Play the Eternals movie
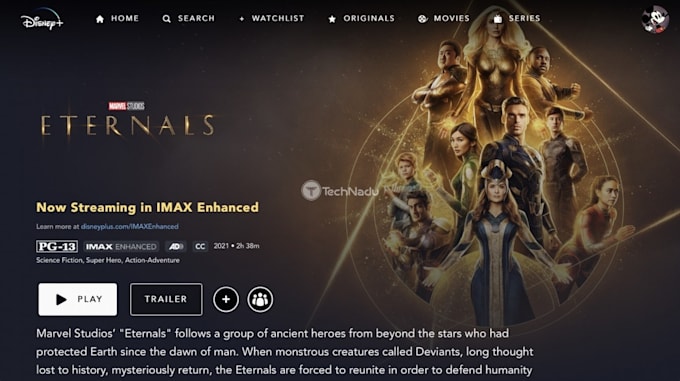Viewport: 680px width, 381px height. (78, 299)
